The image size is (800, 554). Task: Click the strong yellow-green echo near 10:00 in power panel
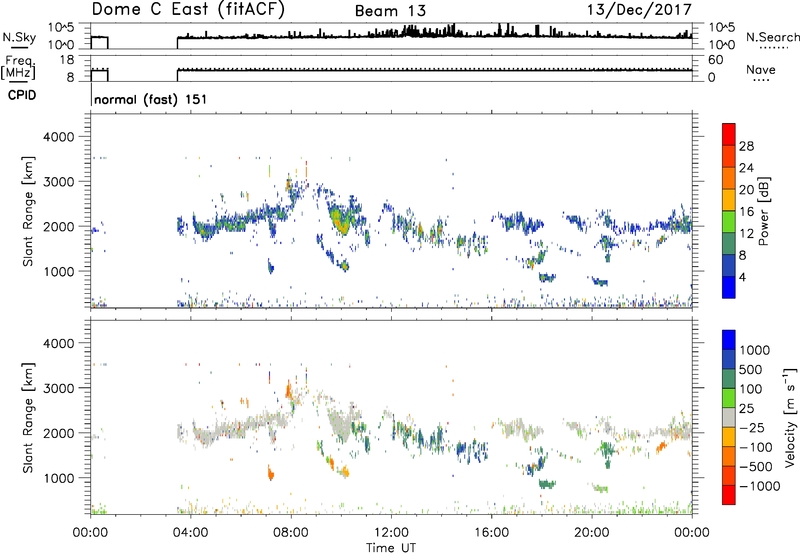pyautogui.click(x=340, y=219)
